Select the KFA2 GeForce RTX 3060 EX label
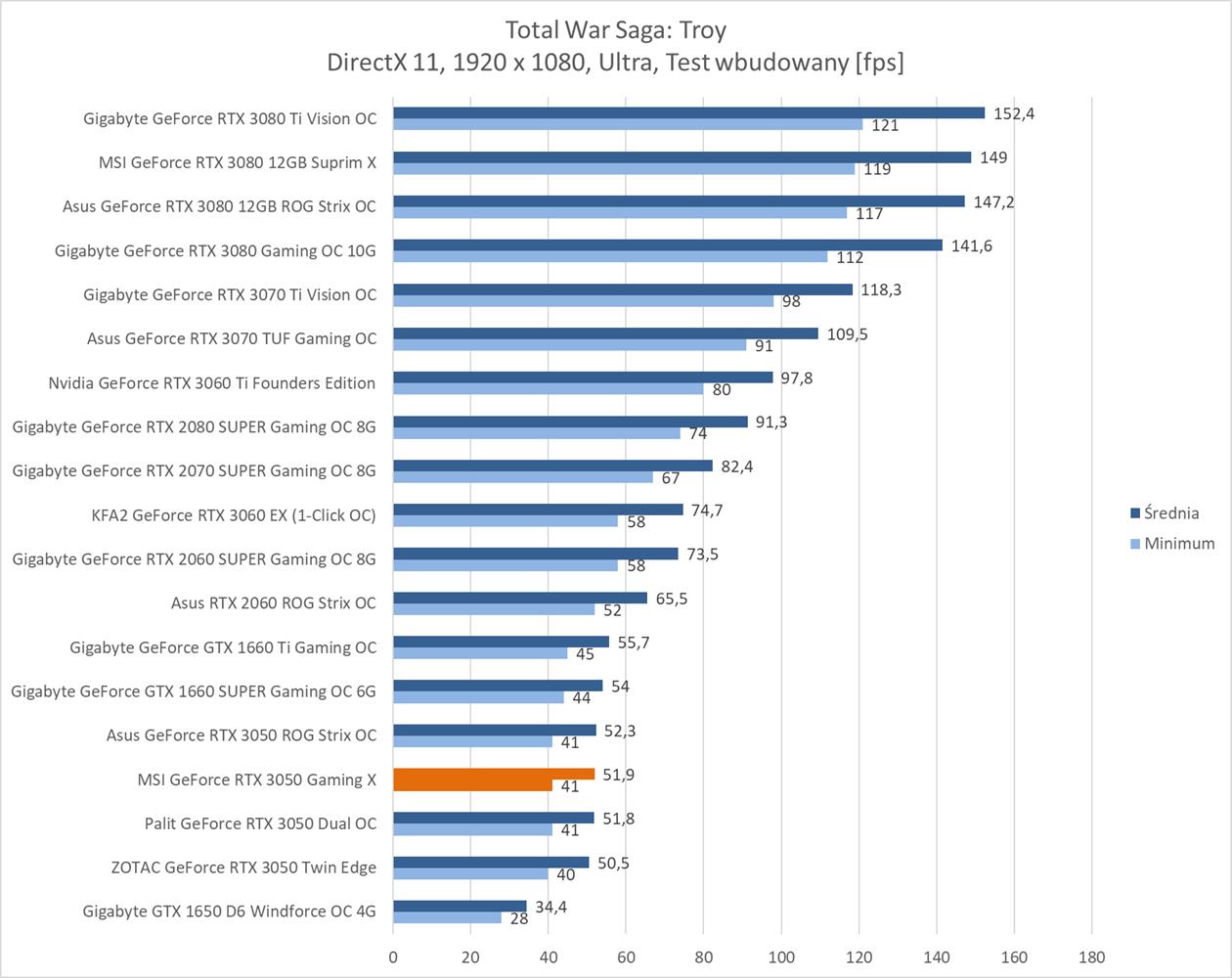 [233, 515]
